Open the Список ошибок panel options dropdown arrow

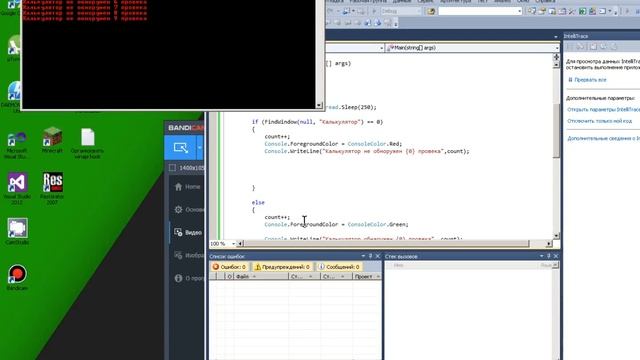[x=363, y=256]
